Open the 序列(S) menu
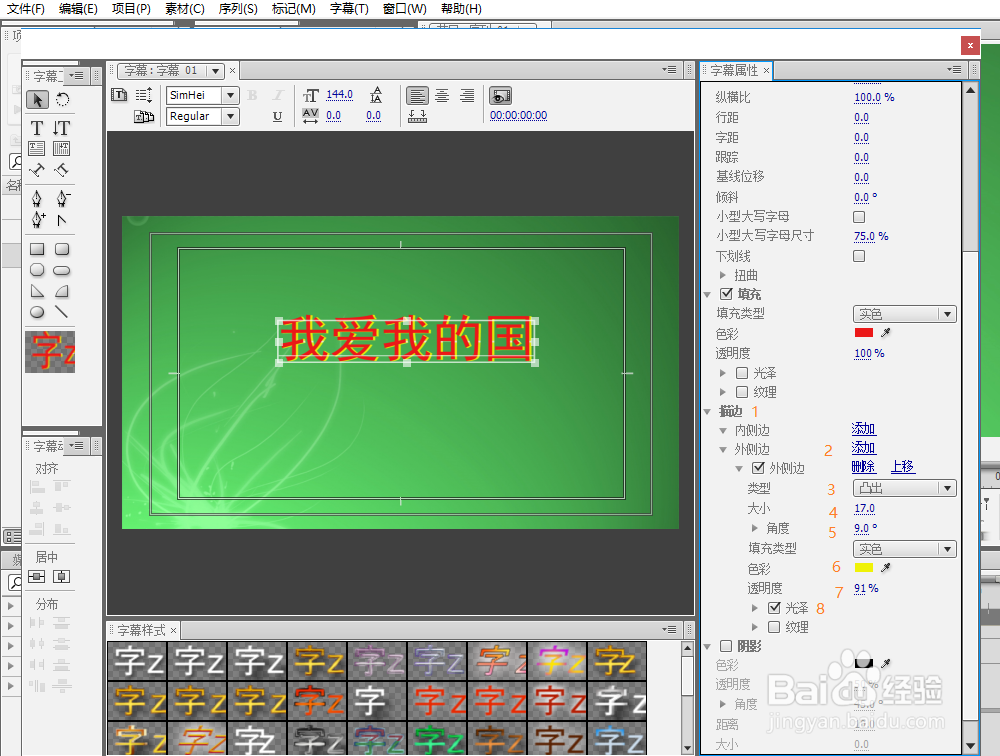 click(x=238, y=9)
